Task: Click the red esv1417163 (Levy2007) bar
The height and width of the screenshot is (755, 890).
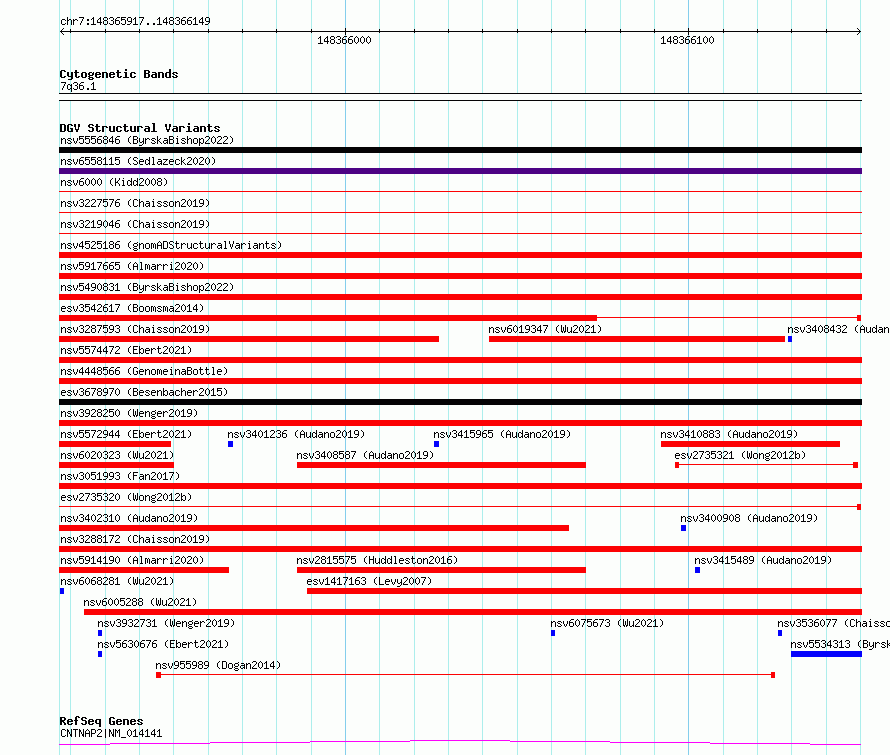Action: tap(583, 591)
